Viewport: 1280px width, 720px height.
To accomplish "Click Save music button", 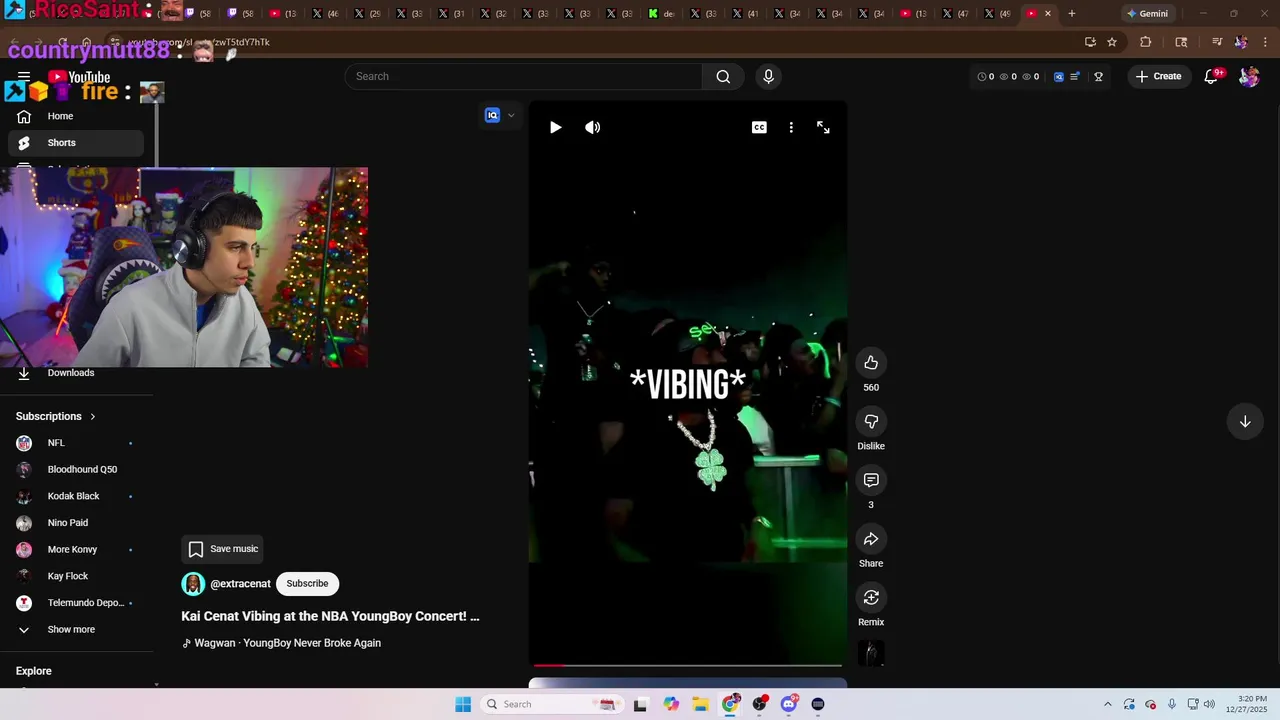I will tap(223, 549).
